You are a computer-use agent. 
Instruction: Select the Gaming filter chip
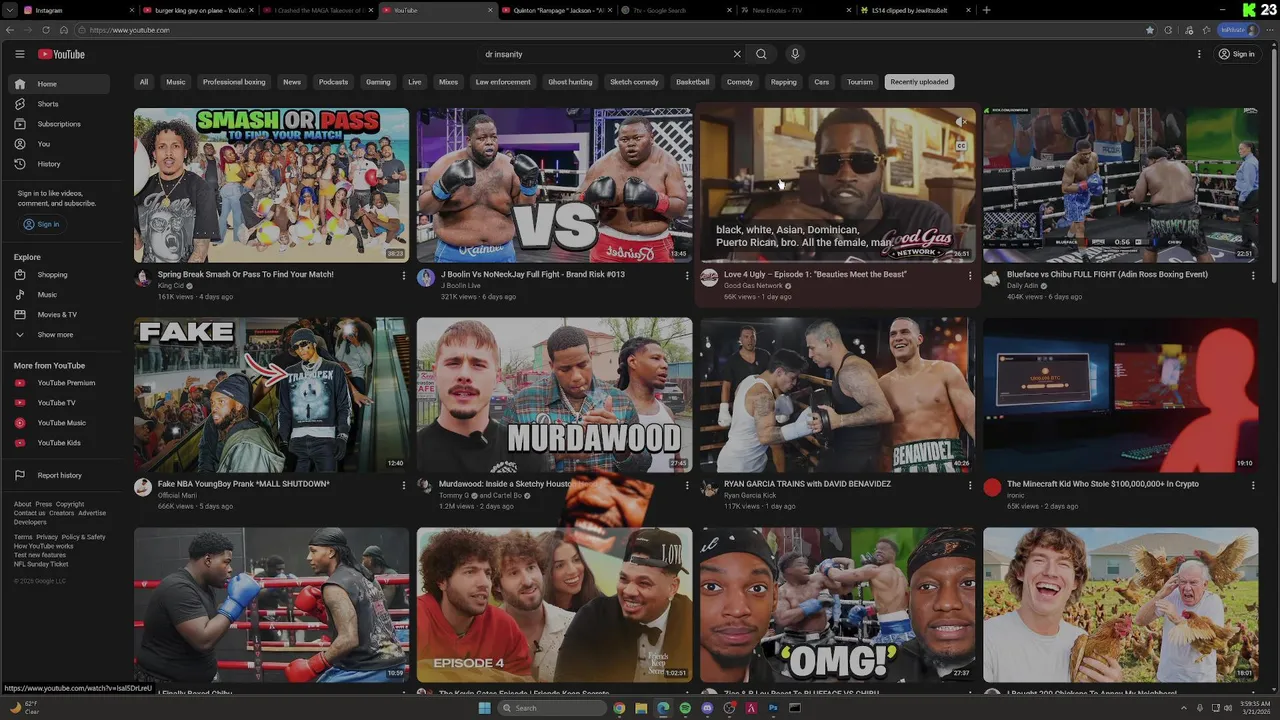[378, 82]
